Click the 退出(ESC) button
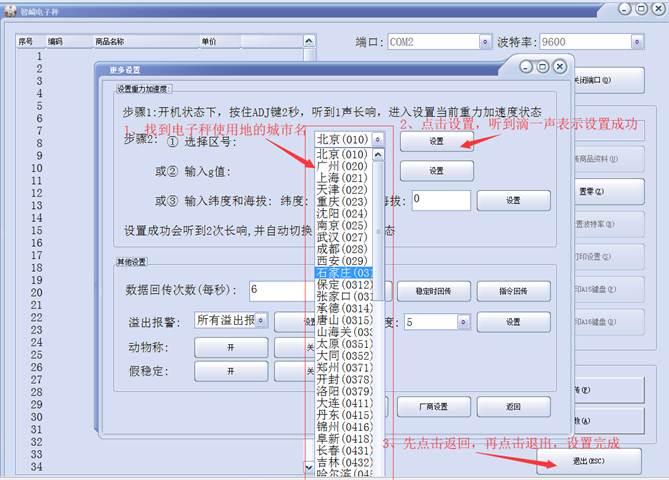Viewport: 669px width, 480px height. click(x=589, y=461)
